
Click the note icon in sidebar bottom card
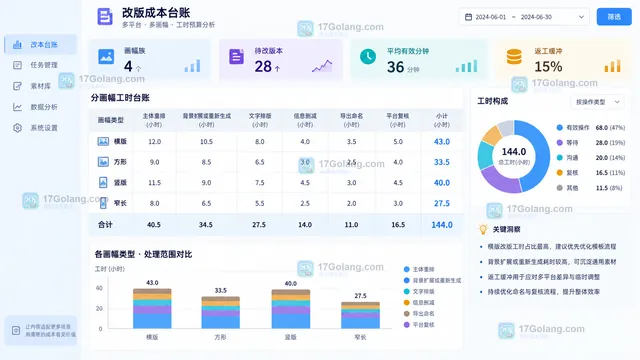(x=16, y=330)
